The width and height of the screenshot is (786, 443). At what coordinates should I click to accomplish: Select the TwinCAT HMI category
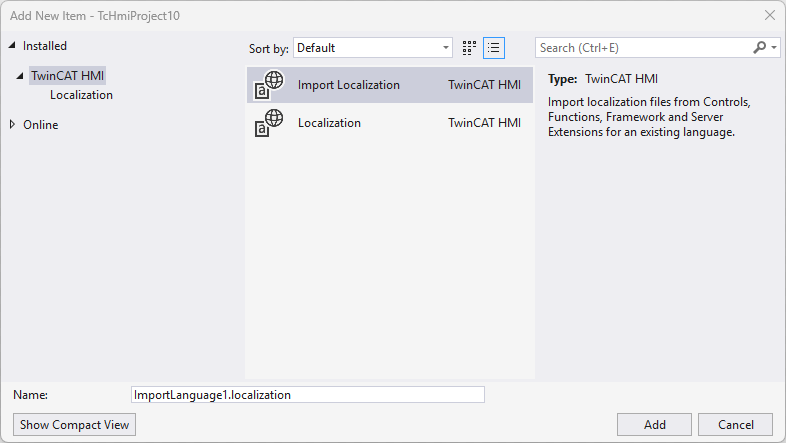coord(68,76)
